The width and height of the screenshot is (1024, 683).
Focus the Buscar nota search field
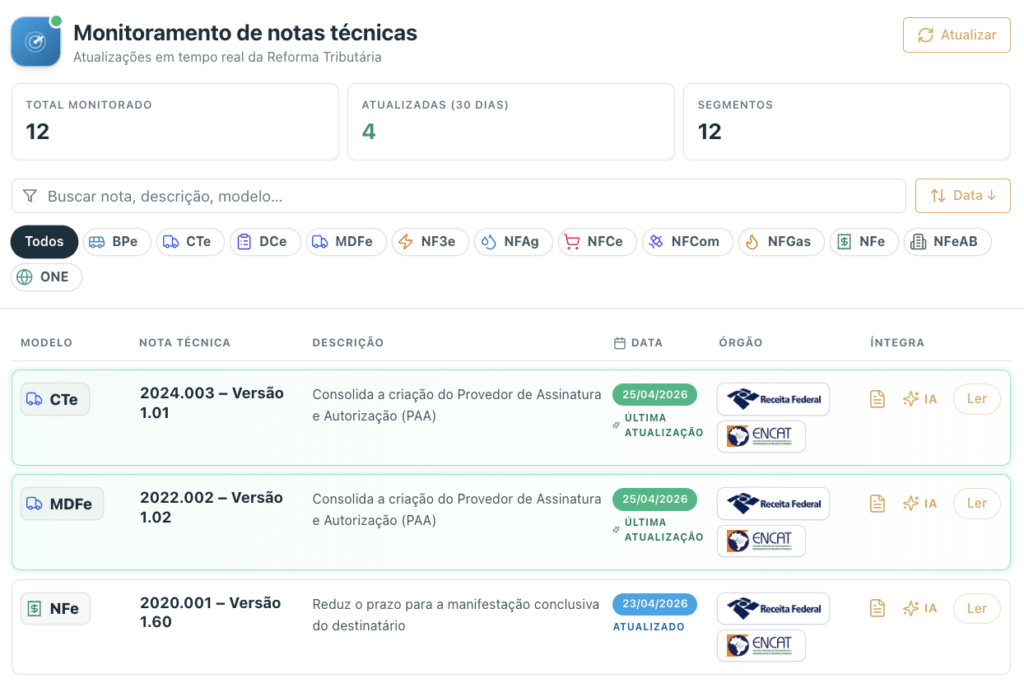pyautogui.click(x=470, y=196)
